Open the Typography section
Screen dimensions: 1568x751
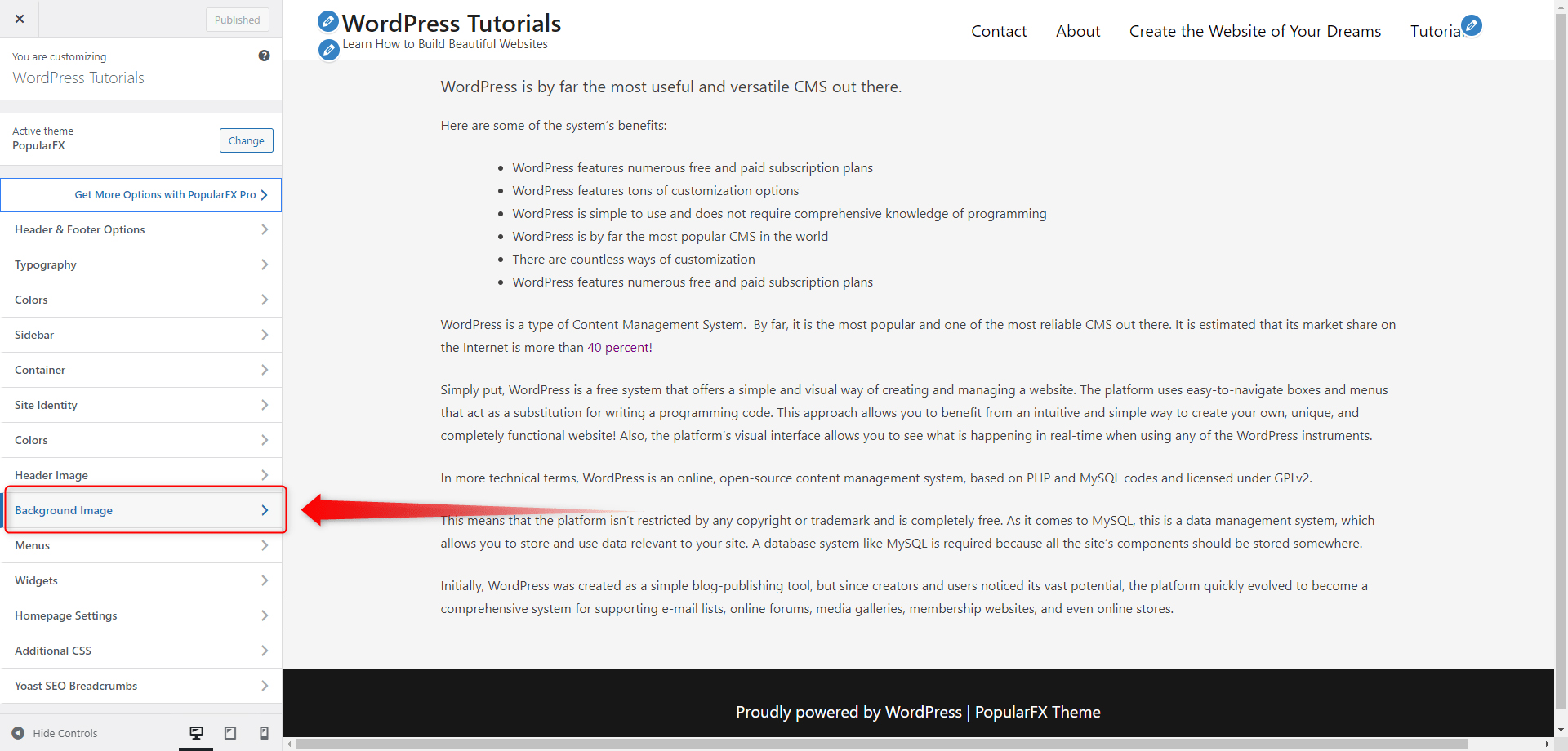pyautogui.click(x=141, y=264)
